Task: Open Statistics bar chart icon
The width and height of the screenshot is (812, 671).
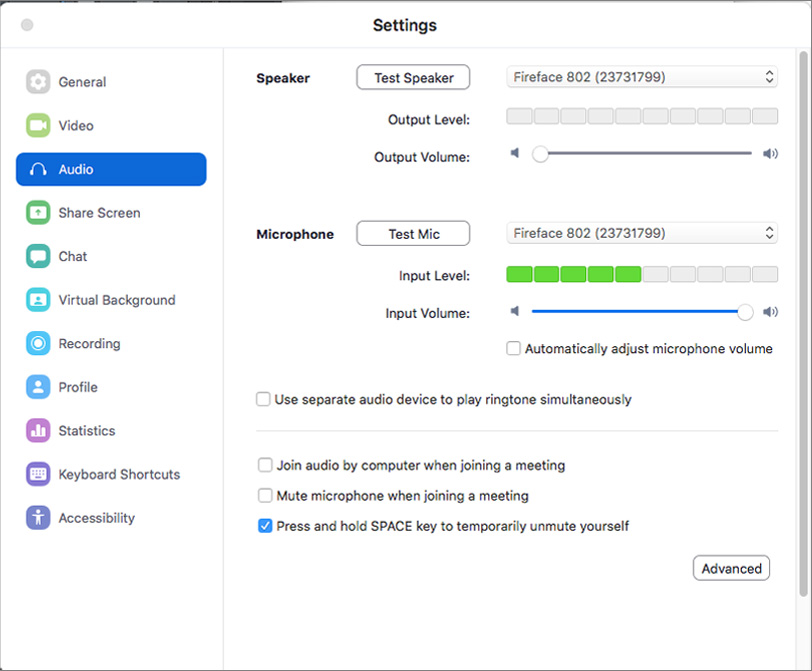Action: (x=38, y=430)
